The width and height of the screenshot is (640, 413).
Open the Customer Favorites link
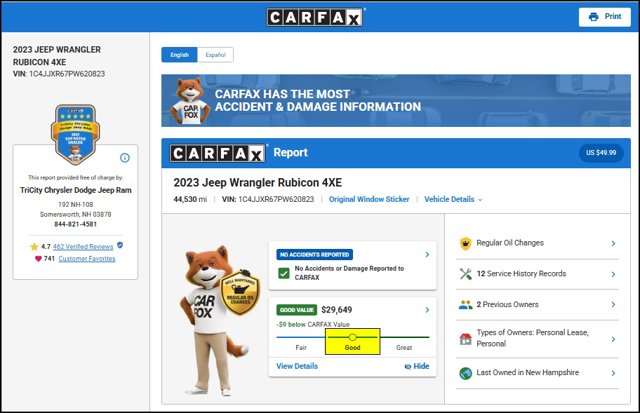(87, 258)
